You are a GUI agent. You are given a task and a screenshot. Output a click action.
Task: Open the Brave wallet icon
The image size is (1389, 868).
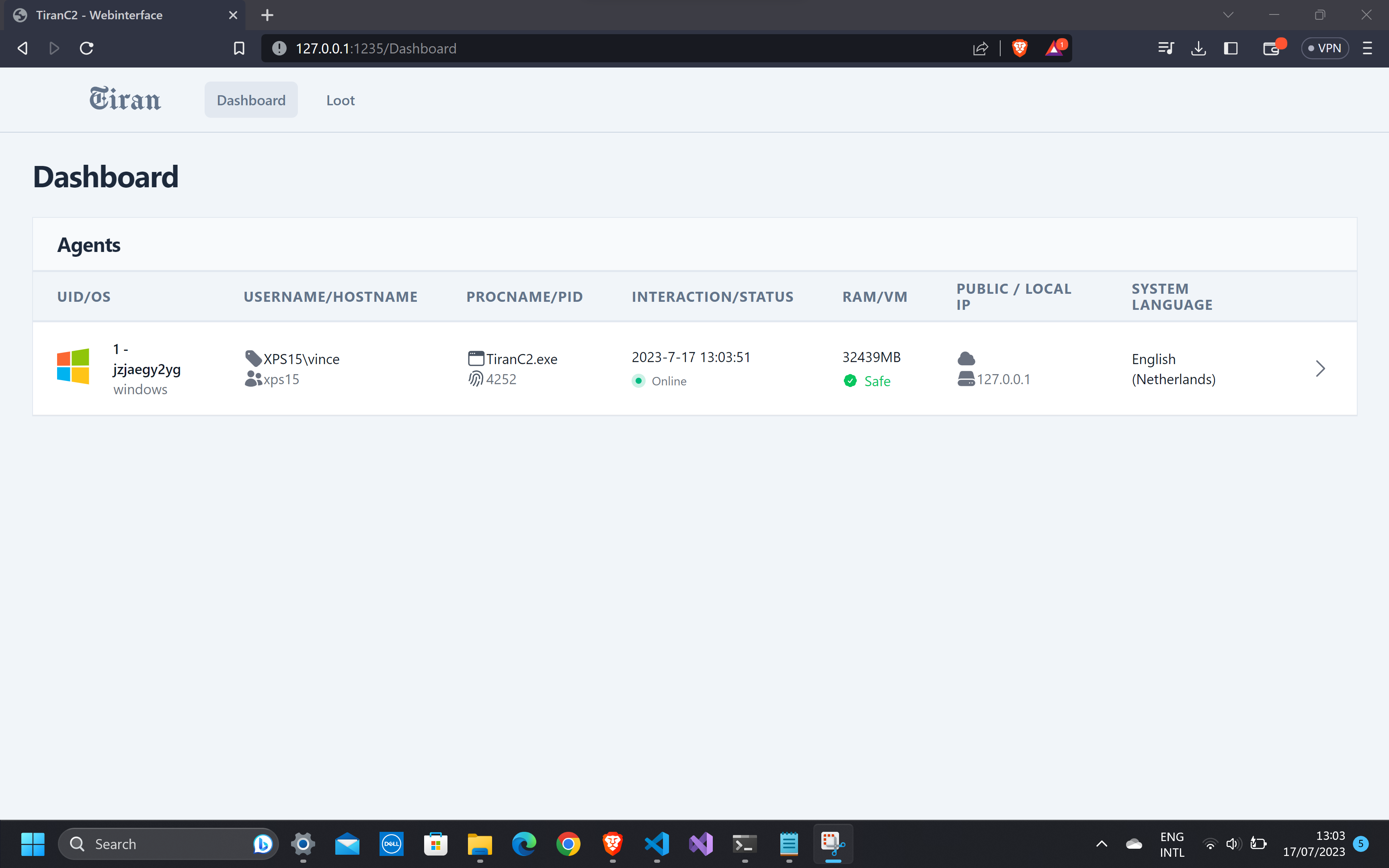pos(1271,48)
